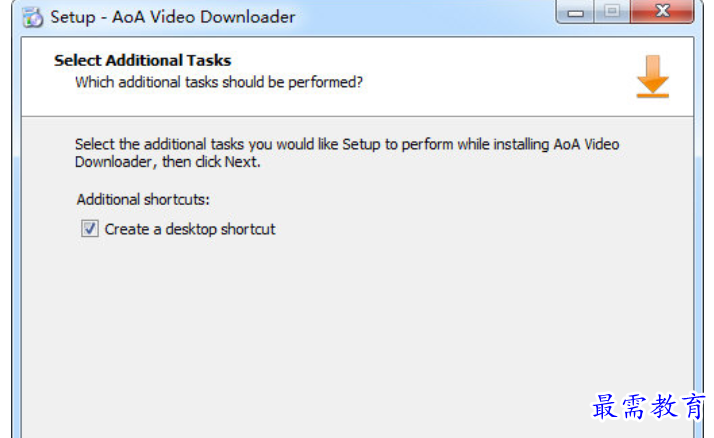Click the instruction line starting 'Select the additional tasks'
This screenshot has height=438, width=714.
click(347, 144)
